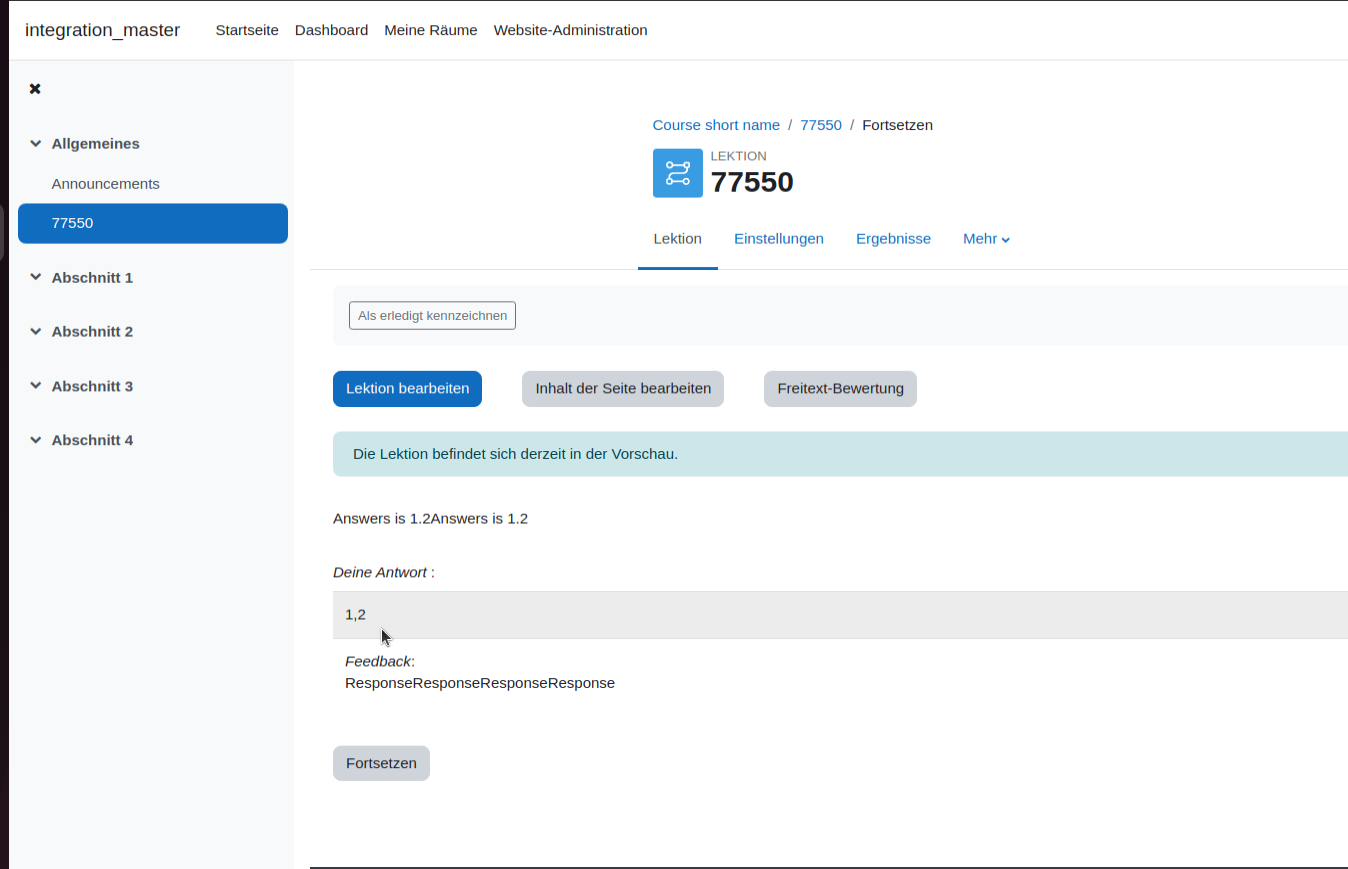Select 77550 item in course index
Screen dimensions: 1348x869
153,223
